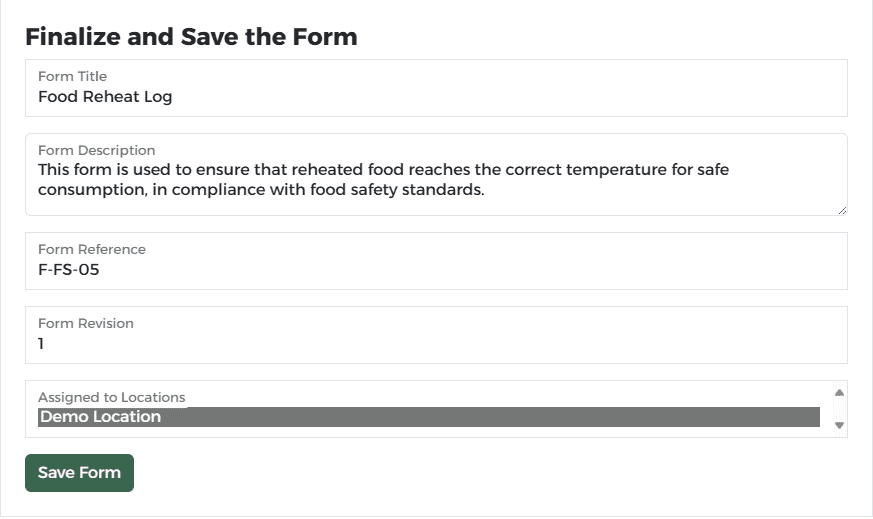
Task: Click the Save Form button
Action: click(79, 473)
